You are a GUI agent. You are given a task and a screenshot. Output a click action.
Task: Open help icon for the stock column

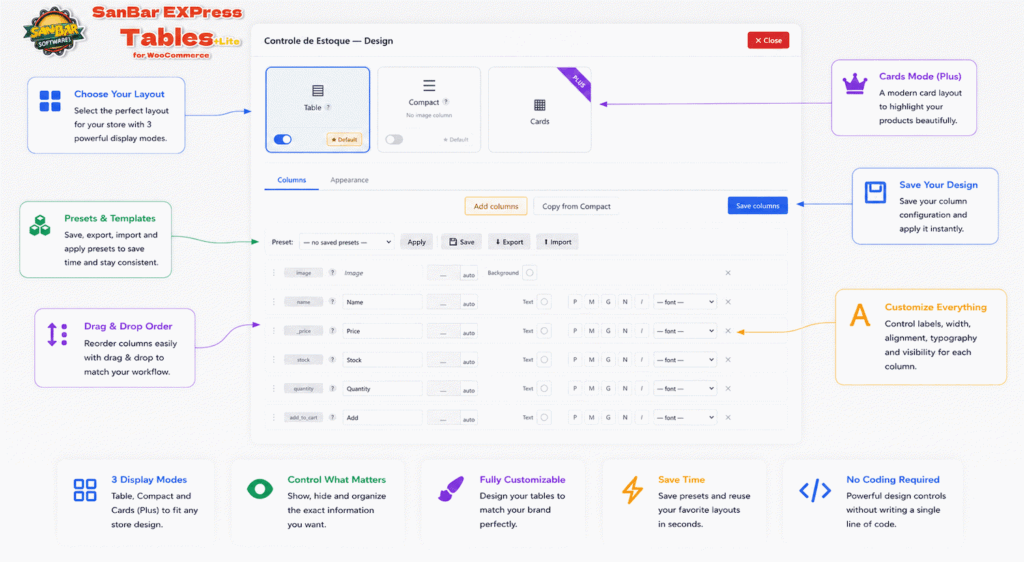pos(332,360)
